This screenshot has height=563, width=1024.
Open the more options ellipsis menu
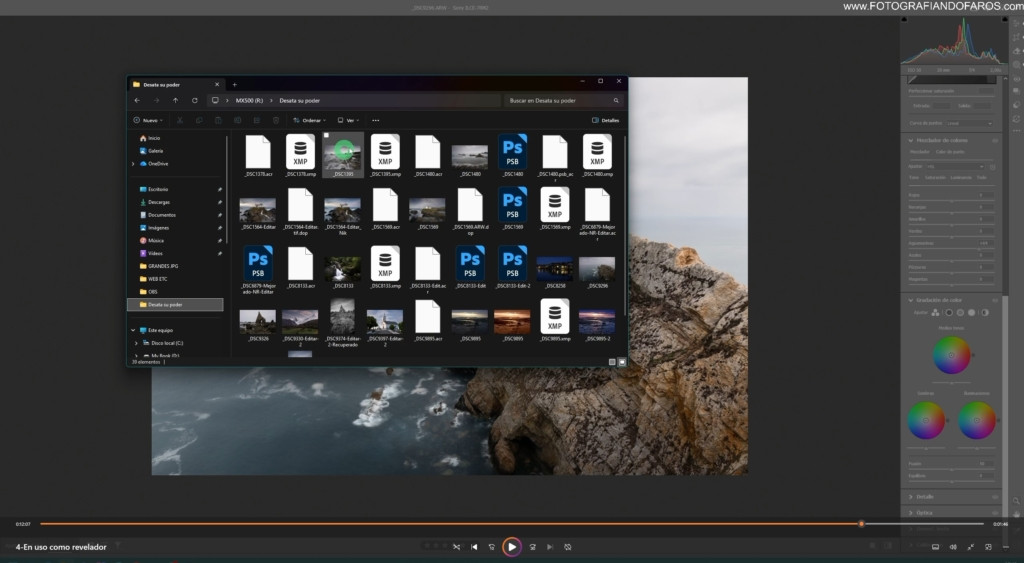pyautogui.click(x=376, y=120)
